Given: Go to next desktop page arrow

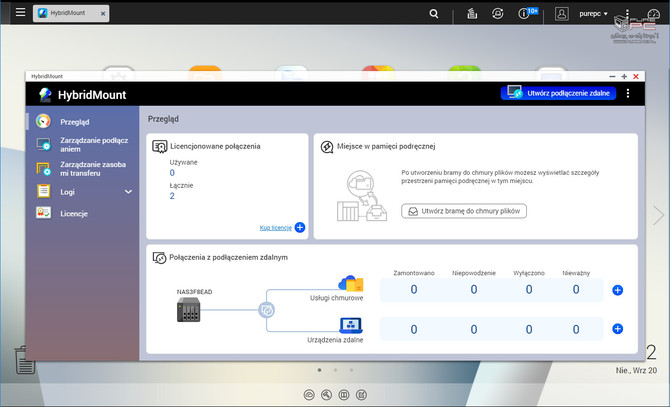Looking at the screenshot, I should [x=658, y=215].
